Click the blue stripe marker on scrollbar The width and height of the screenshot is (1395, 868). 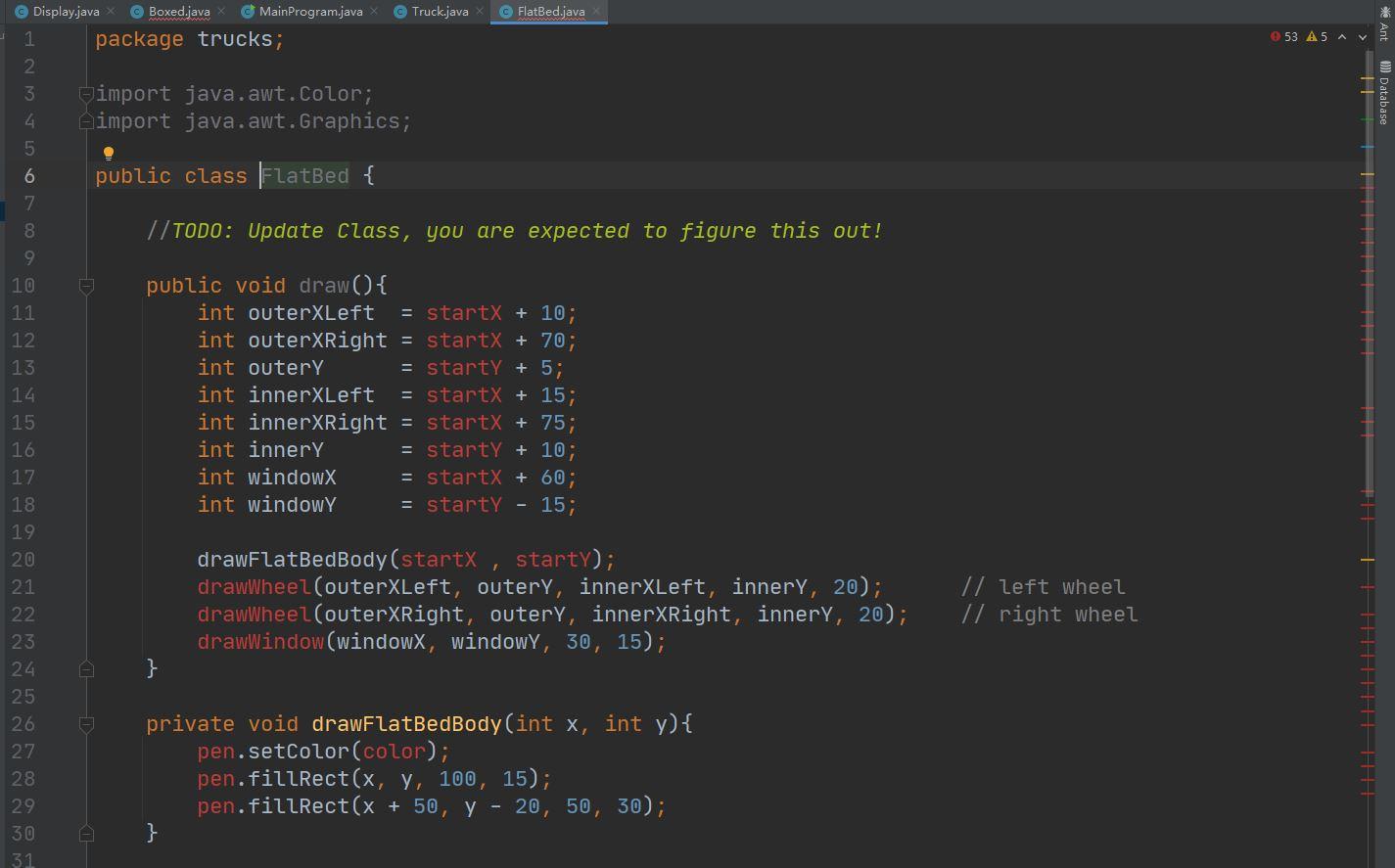coord(1368,147)
